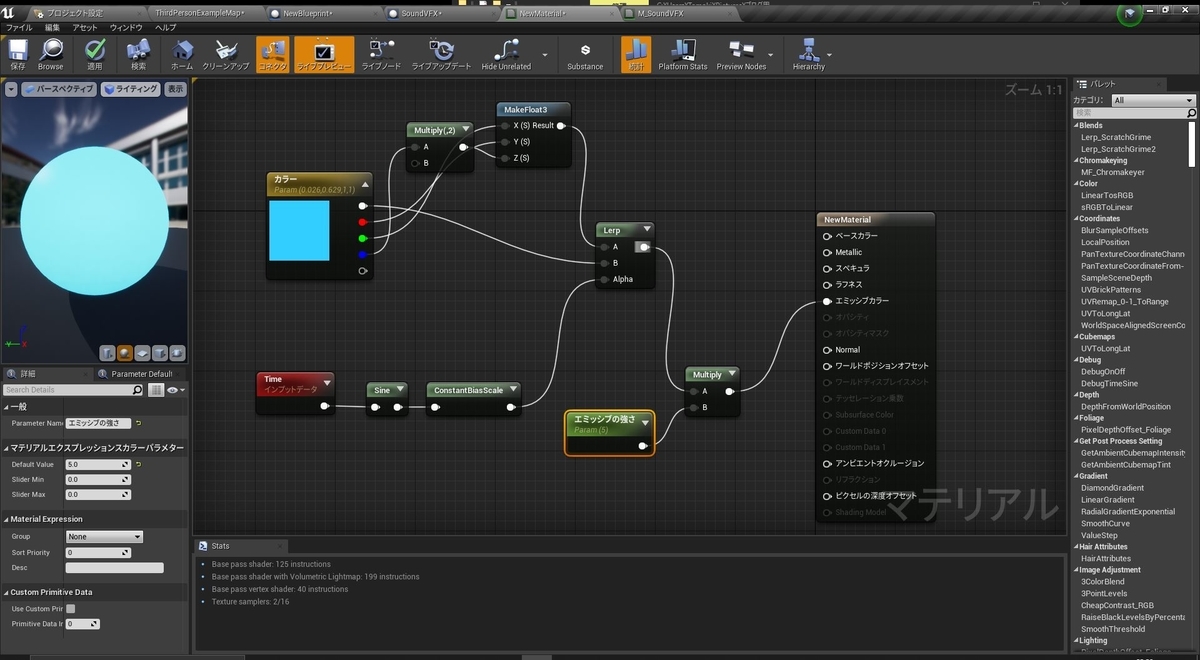Click the ホーム home toolbar icon
The image size is (1200, 660).
click(x=182, y=54)
